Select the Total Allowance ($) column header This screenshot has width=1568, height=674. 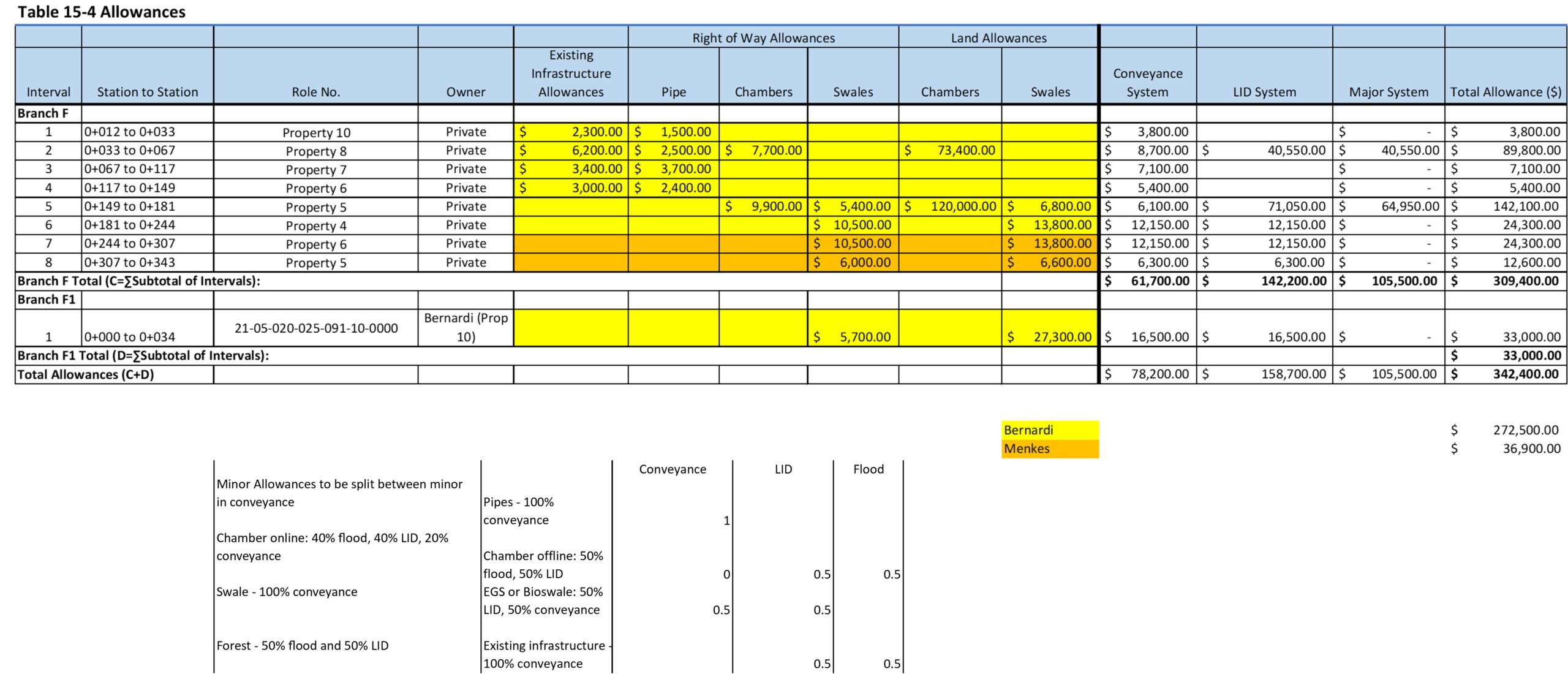1505,92
